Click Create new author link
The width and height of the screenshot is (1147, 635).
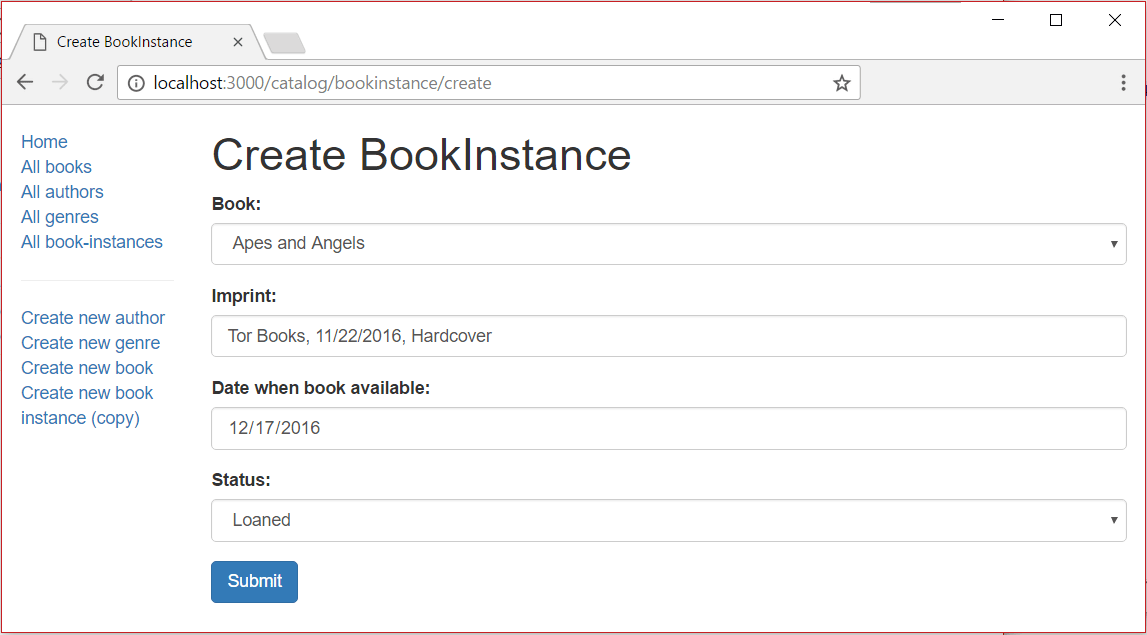tap(93, 318)
